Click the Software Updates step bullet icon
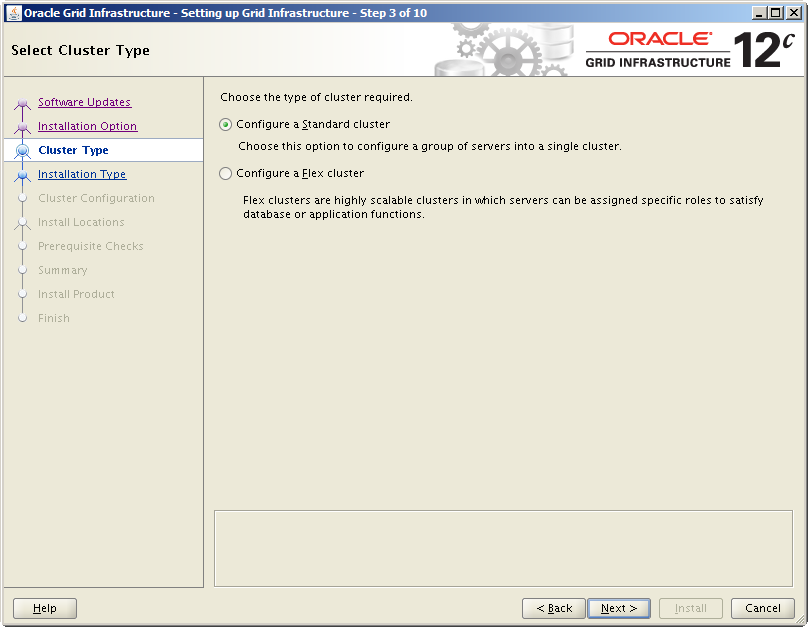 [x=23, y=103]
